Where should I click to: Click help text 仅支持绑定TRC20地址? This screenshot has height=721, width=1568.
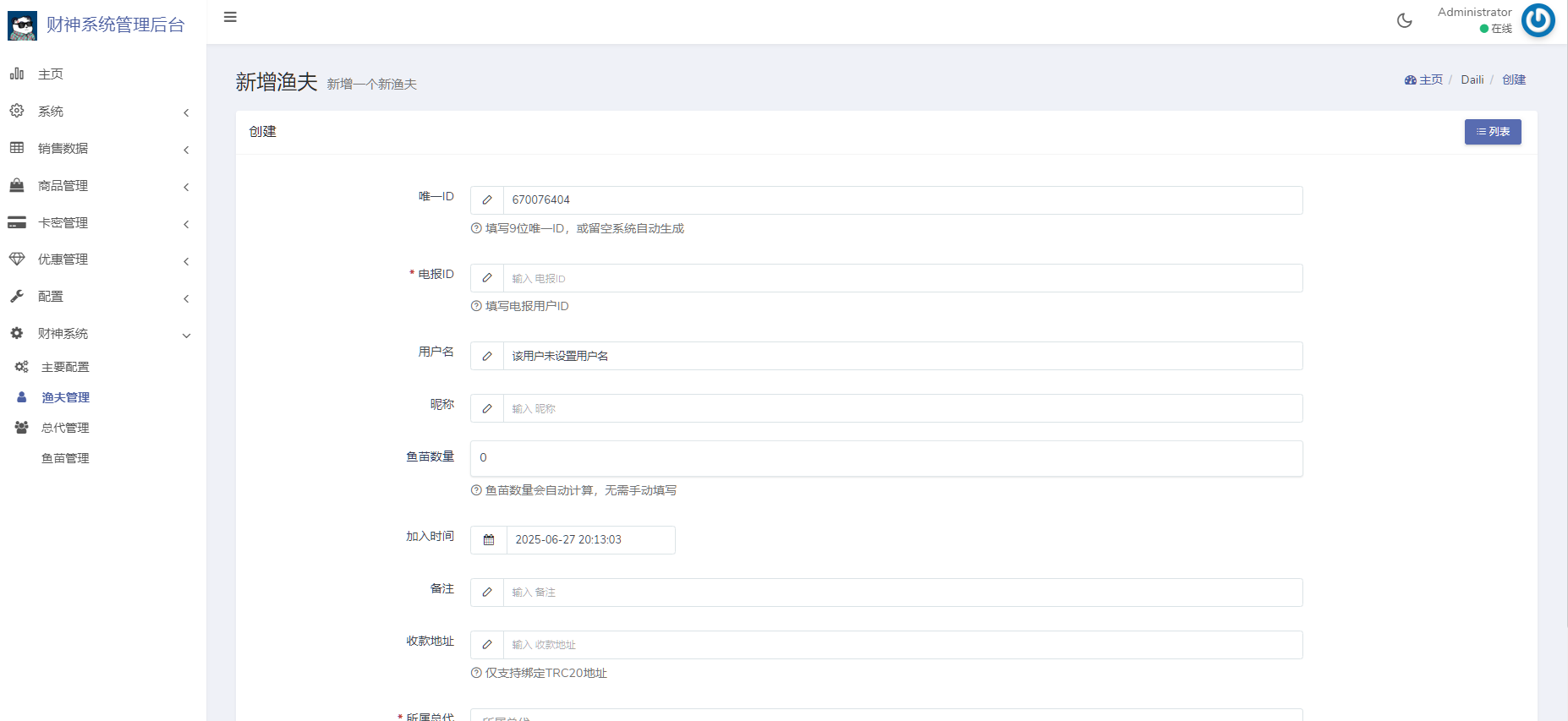click(546, 673)
